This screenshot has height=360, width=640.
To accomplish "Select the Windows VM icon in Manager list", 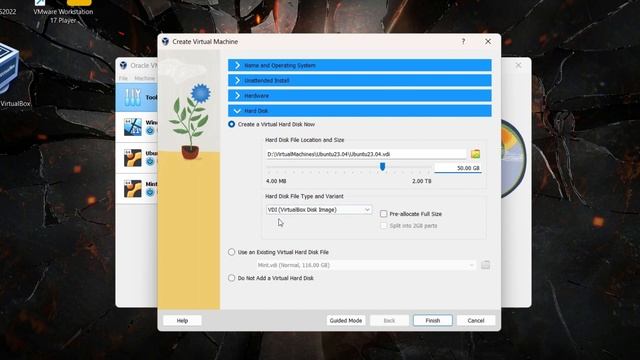I will point(133,127).
